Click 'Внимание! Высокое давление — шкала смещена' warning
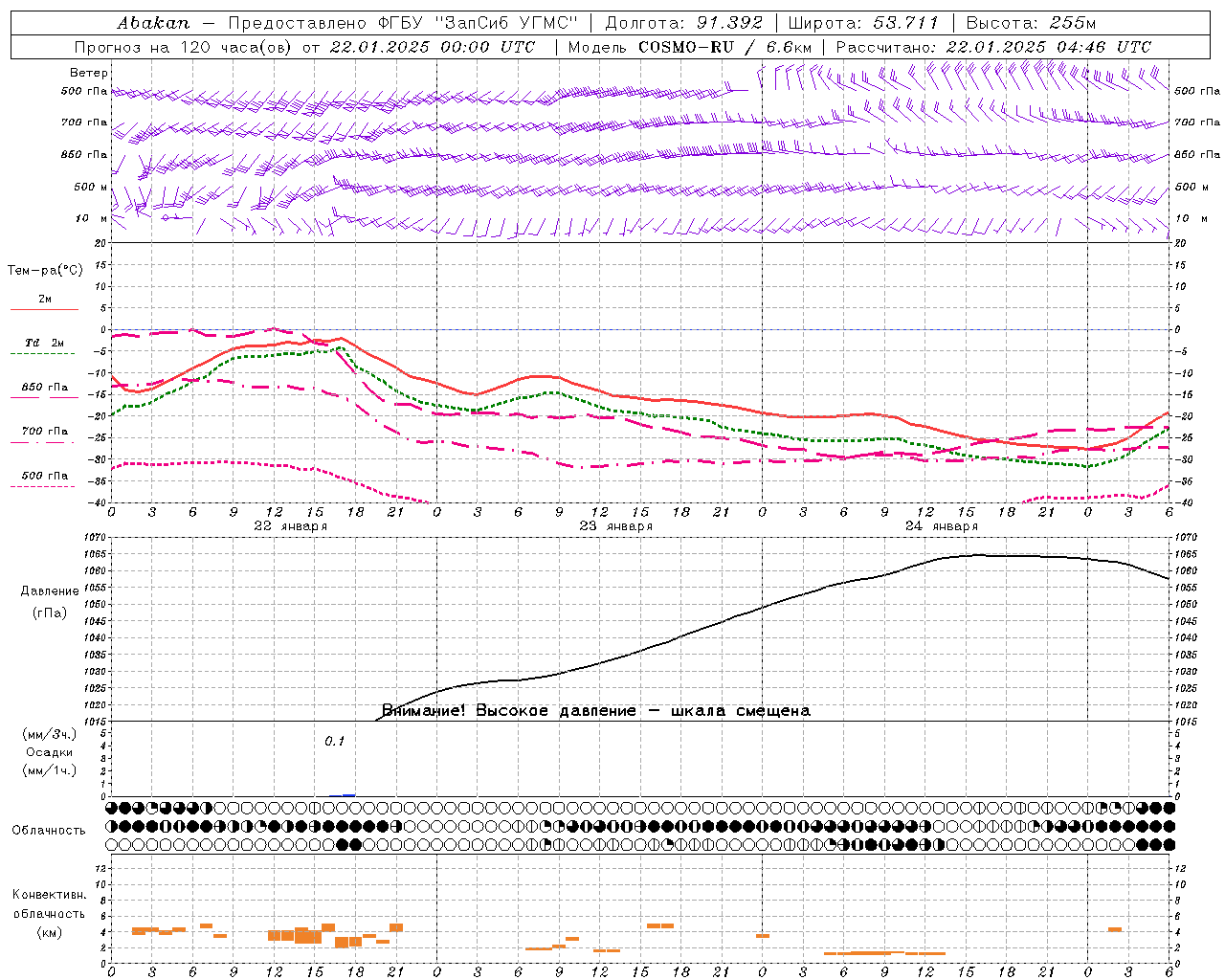1225x980 pixels. pyautogui.click(x=595, y=711)
